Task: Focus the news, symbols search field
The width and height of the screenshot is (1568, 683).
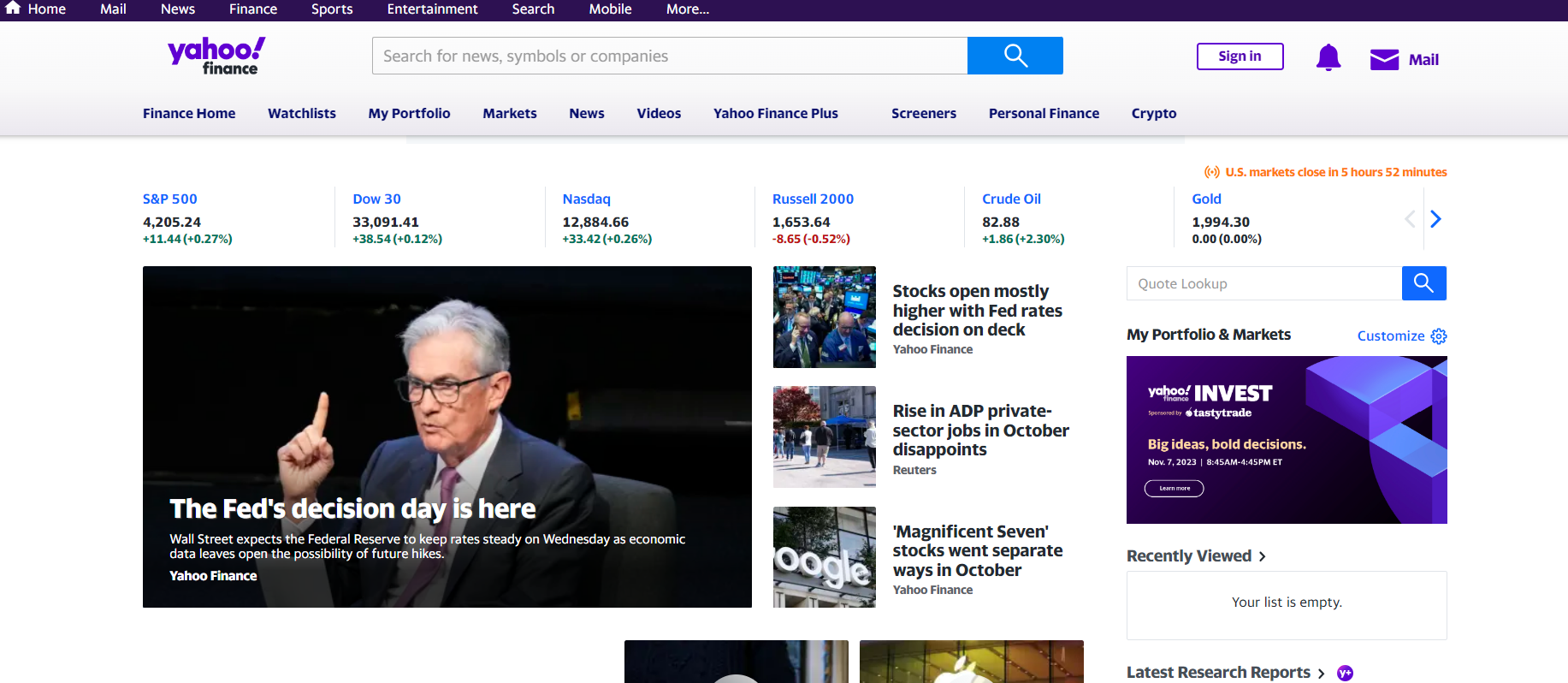Action: coord(670,56)
